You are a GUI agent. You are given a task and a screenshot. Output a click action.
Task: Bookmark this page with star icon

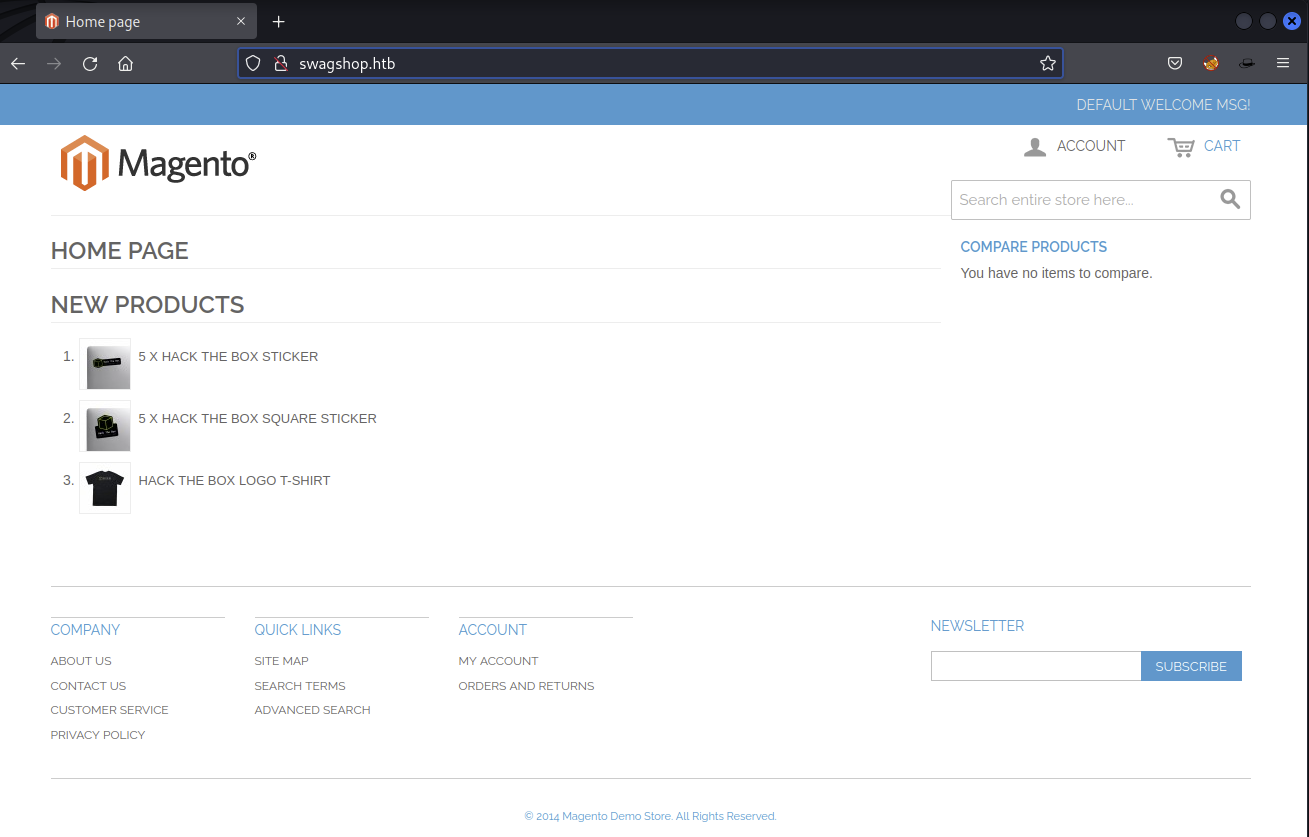(x=1047, y=64)
